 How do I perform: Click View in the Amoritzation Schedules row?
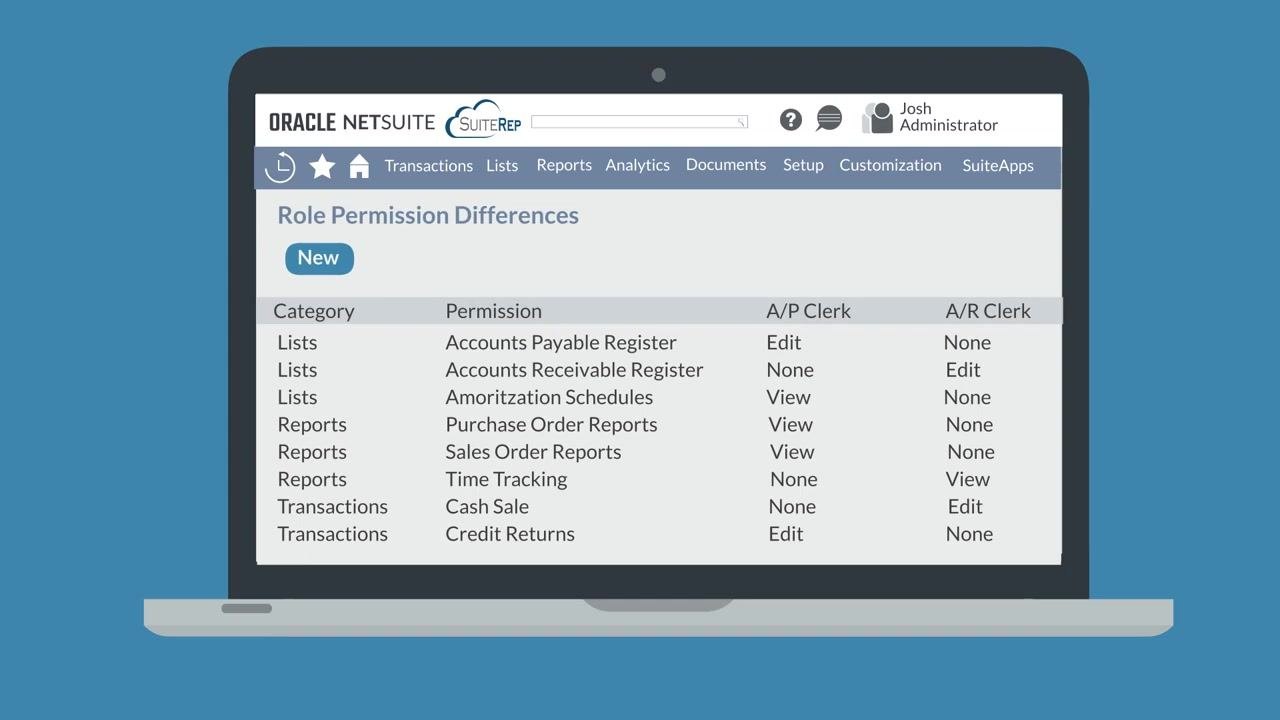[788, 397]
